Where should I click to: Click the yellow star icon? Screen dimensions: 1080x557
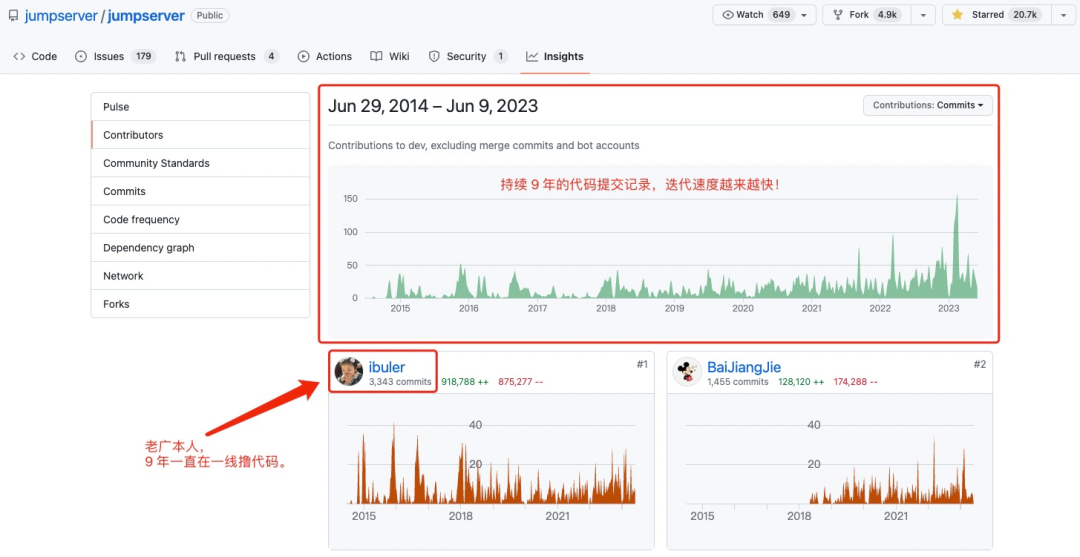[957, 14]
